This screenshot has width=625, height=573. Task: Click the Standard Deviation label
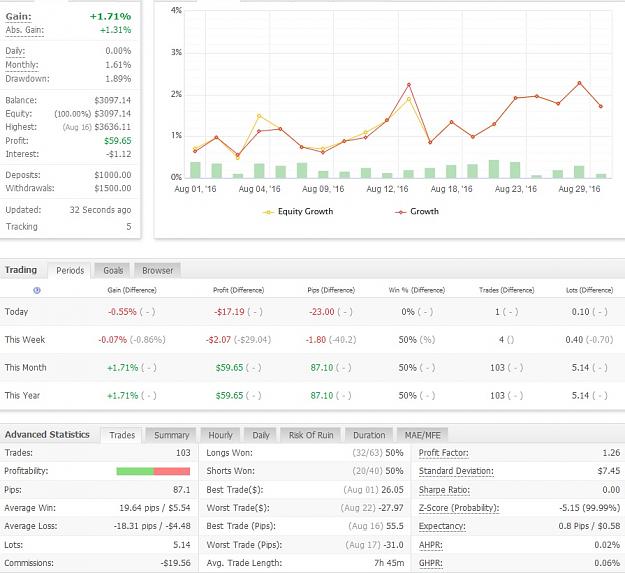tap(456, 471)
